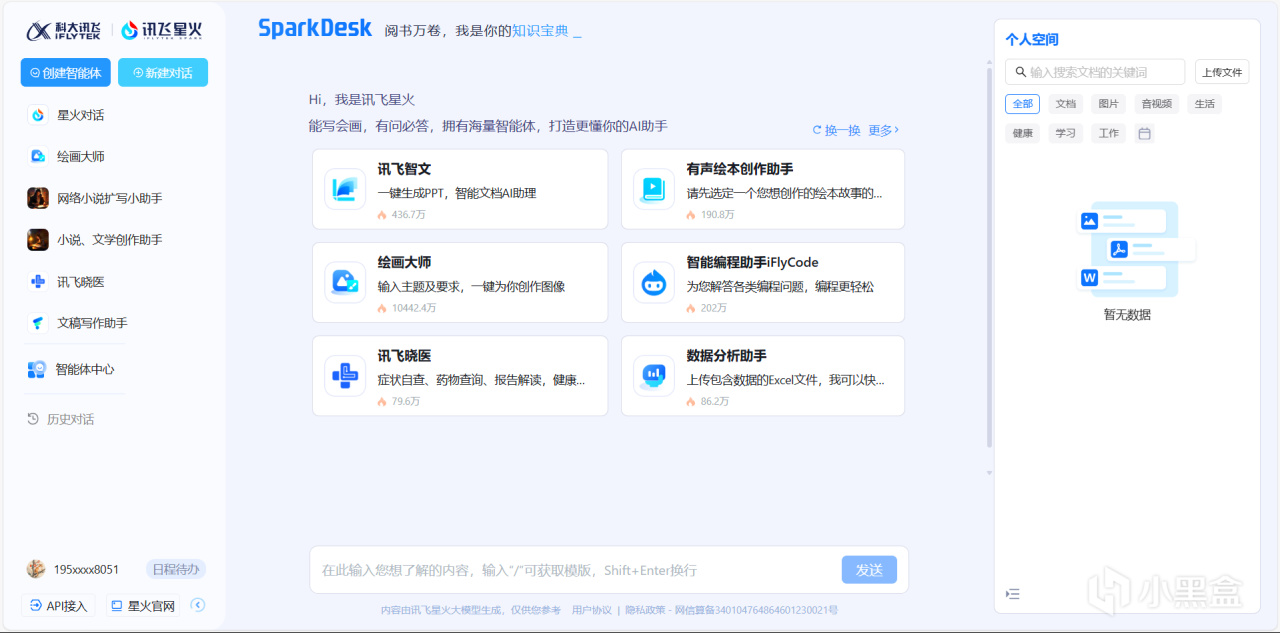The image size is (1280, 633).
Task: Click the user avatar for 195xxxx8051
Action: coord(36,569)
